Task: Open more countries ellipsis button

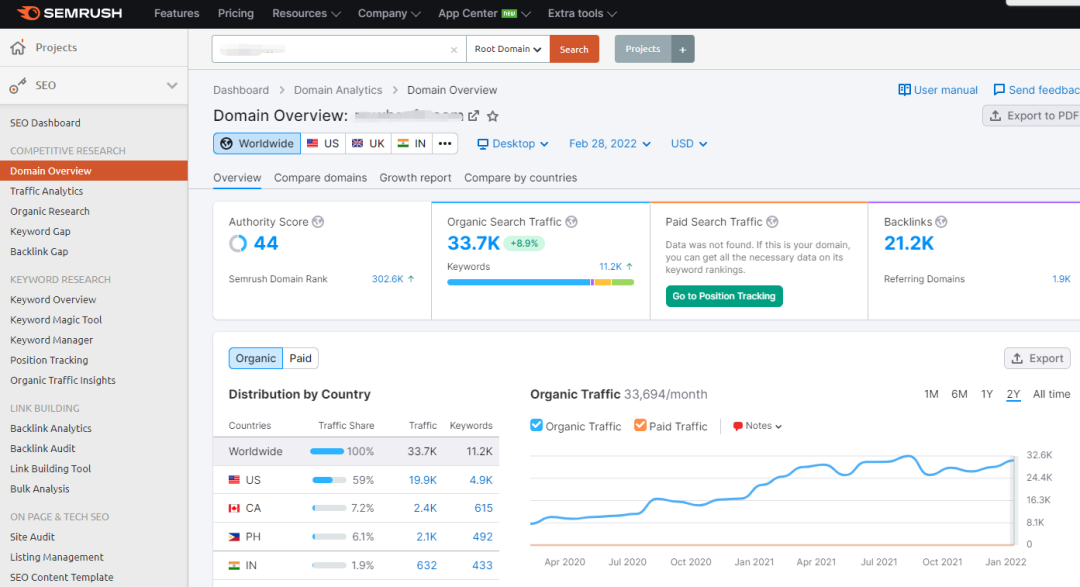Action: click(445, 144)
